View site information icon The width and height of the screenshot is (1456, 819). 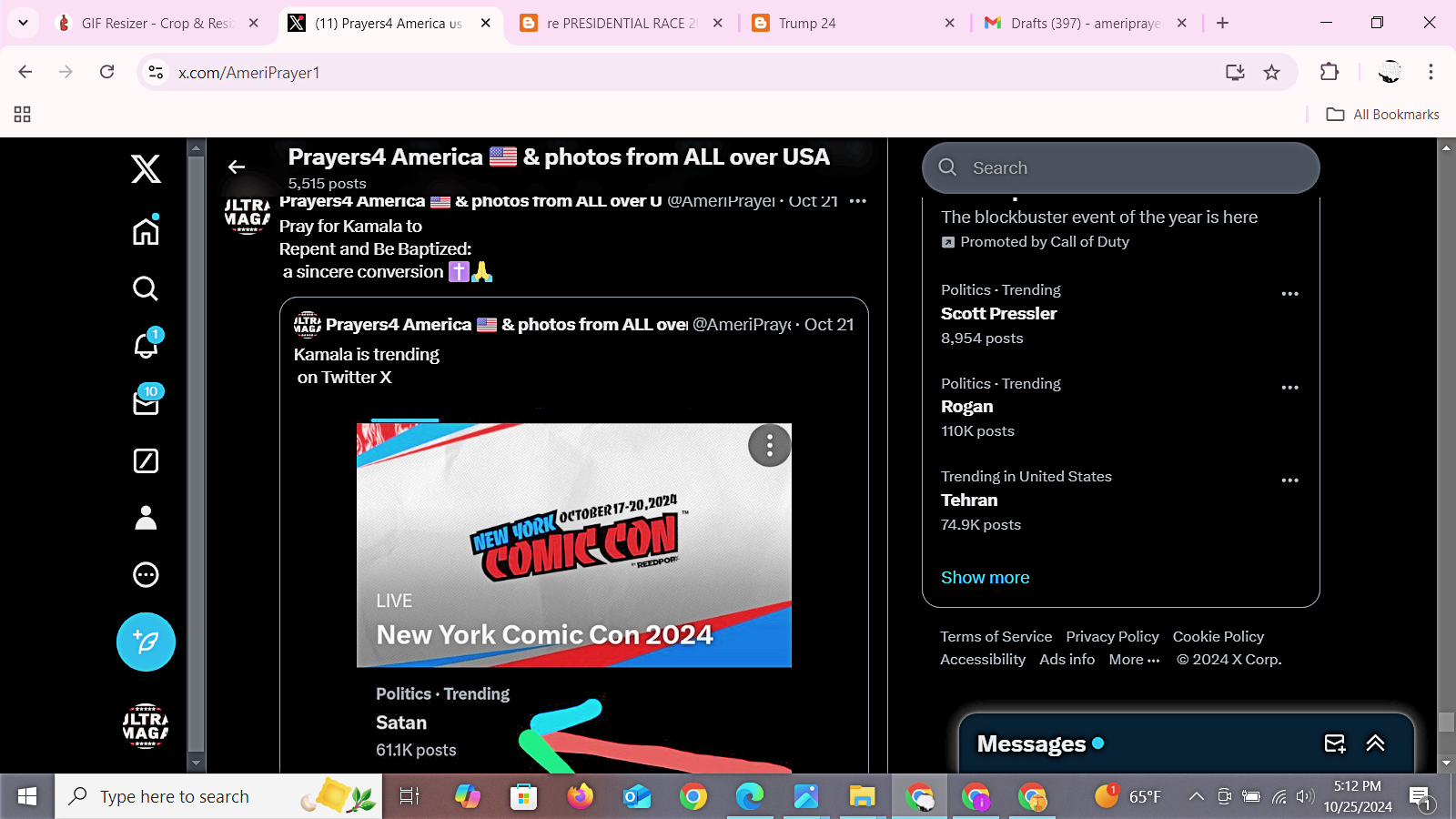(157, 73)
